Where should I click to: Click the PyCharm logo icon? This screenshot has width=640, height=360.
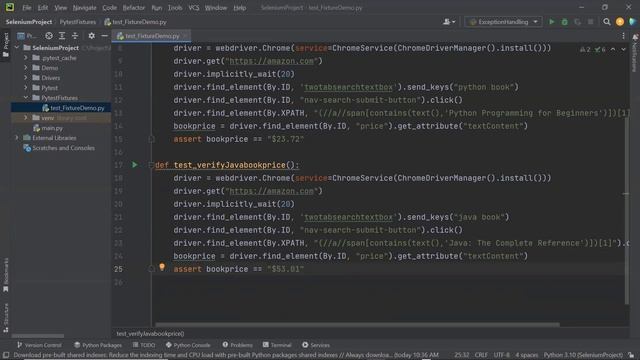click(x=9, y=7)
